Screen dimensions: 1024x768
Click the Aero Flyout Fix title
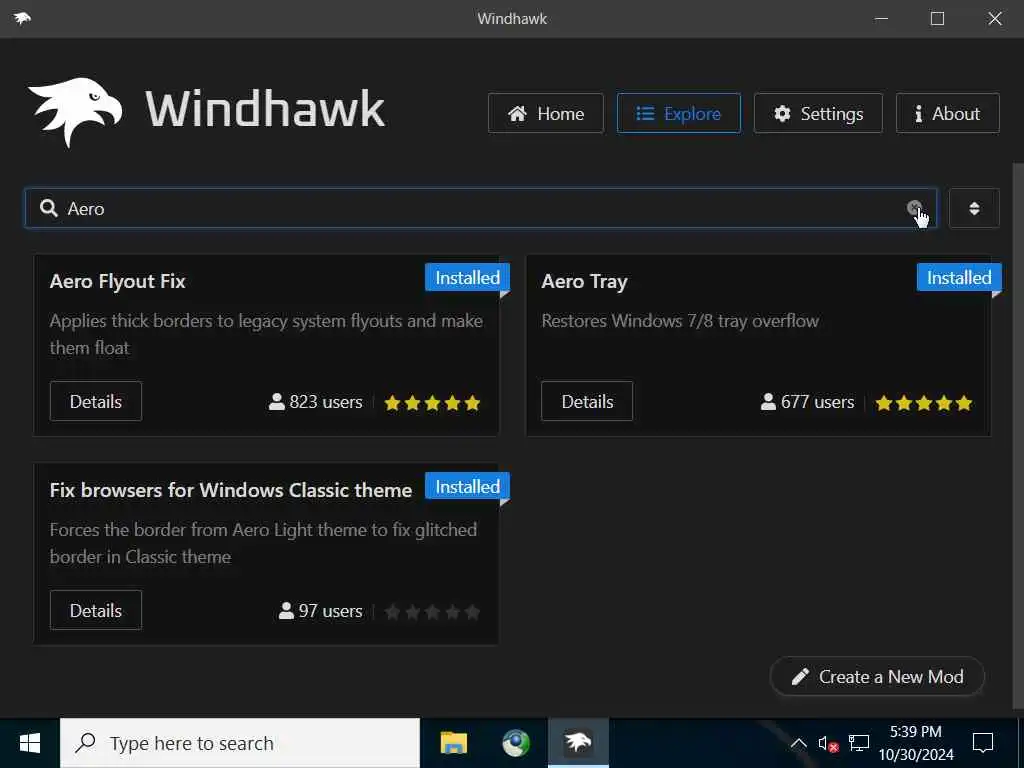118,281
